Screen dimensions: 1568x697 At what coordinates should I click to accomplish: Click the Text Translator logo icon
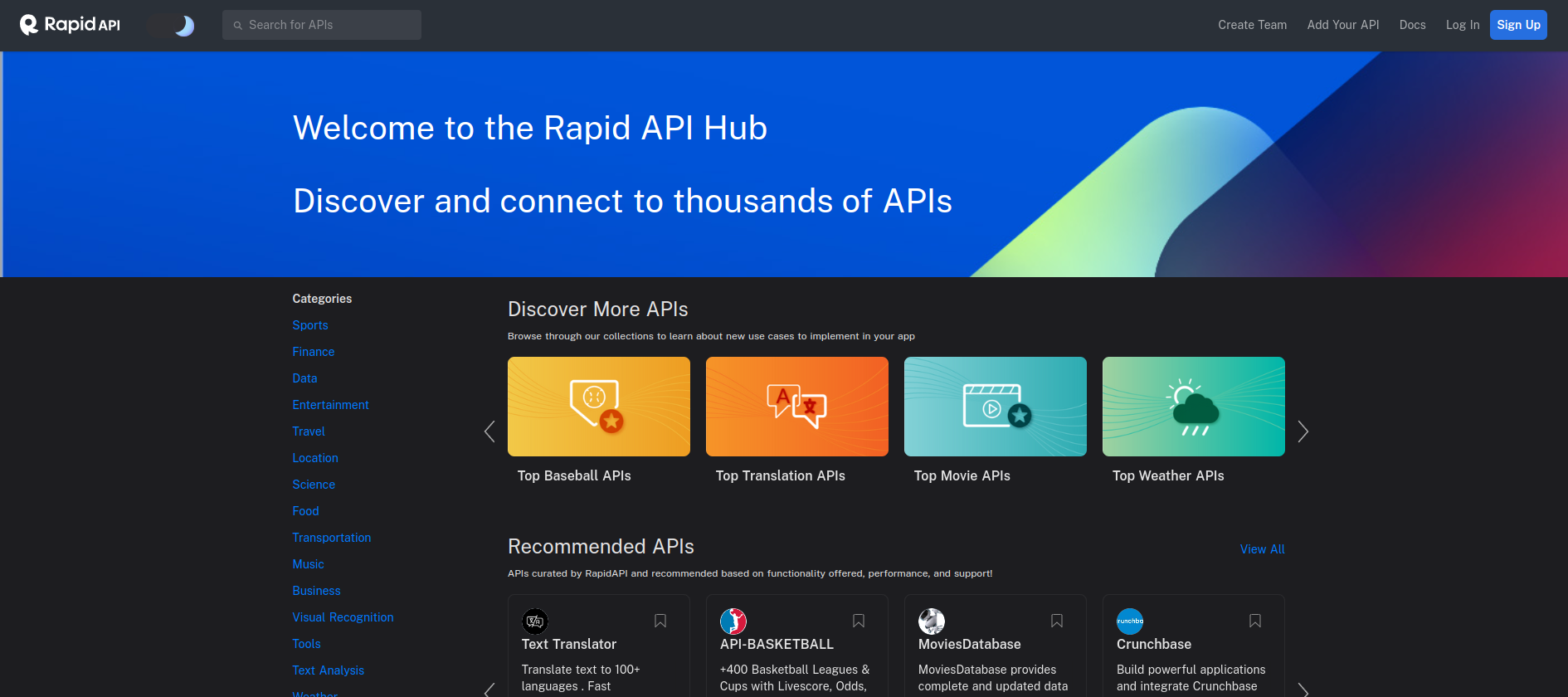(x=535, y=621)
